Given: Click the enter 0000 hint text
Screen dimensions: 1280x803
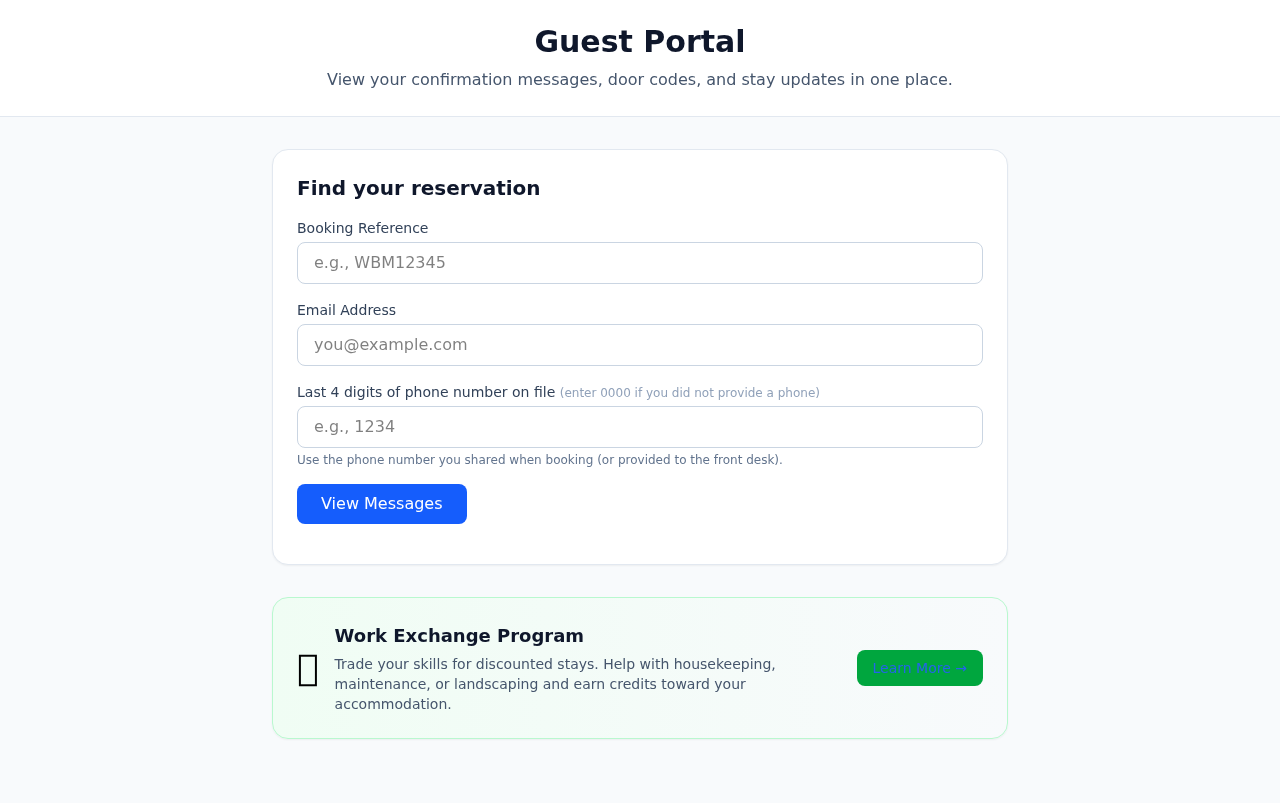Looking at the screenshot, I should click(x=690, y=392).
